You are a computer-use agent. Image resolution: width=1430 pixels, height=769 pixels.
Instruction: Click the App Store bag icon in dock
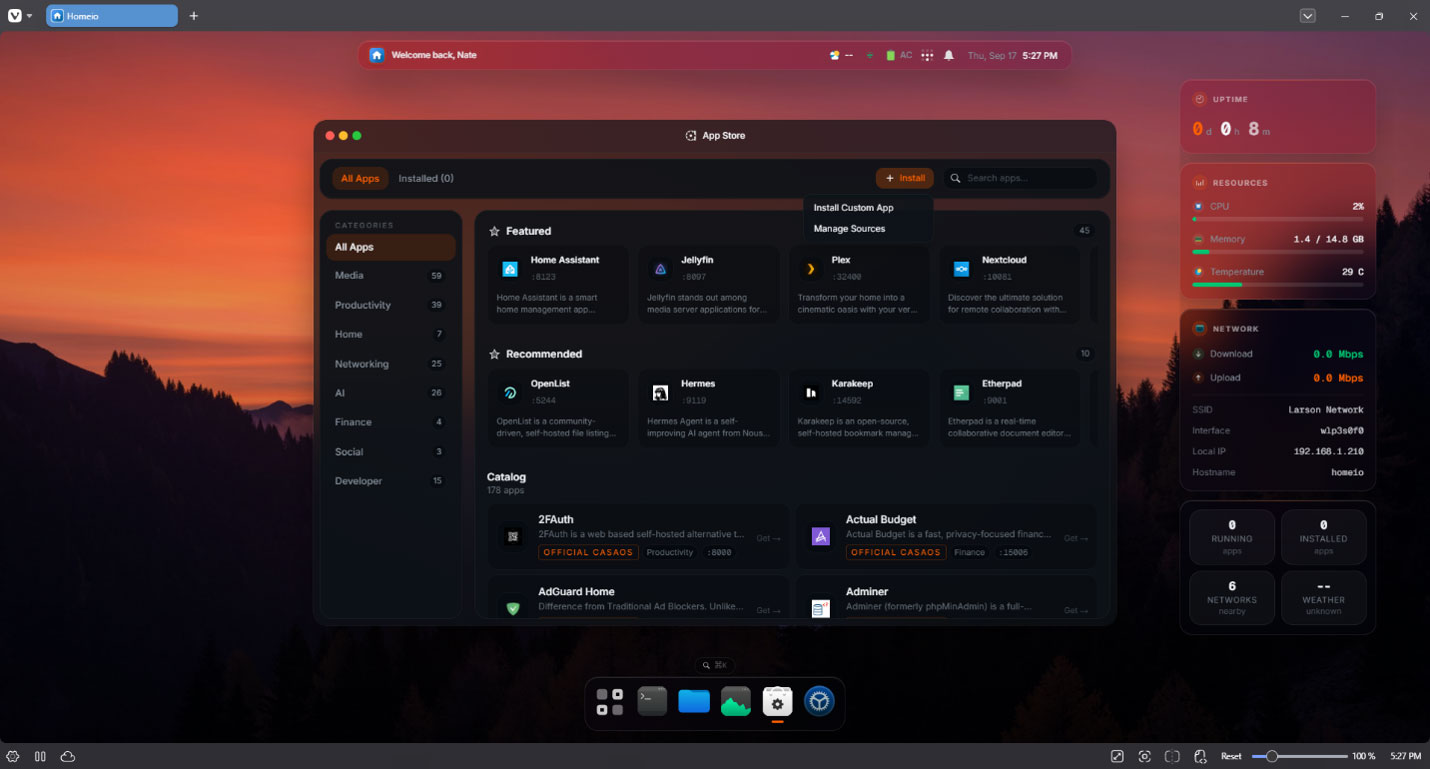[x=777, y=701]
